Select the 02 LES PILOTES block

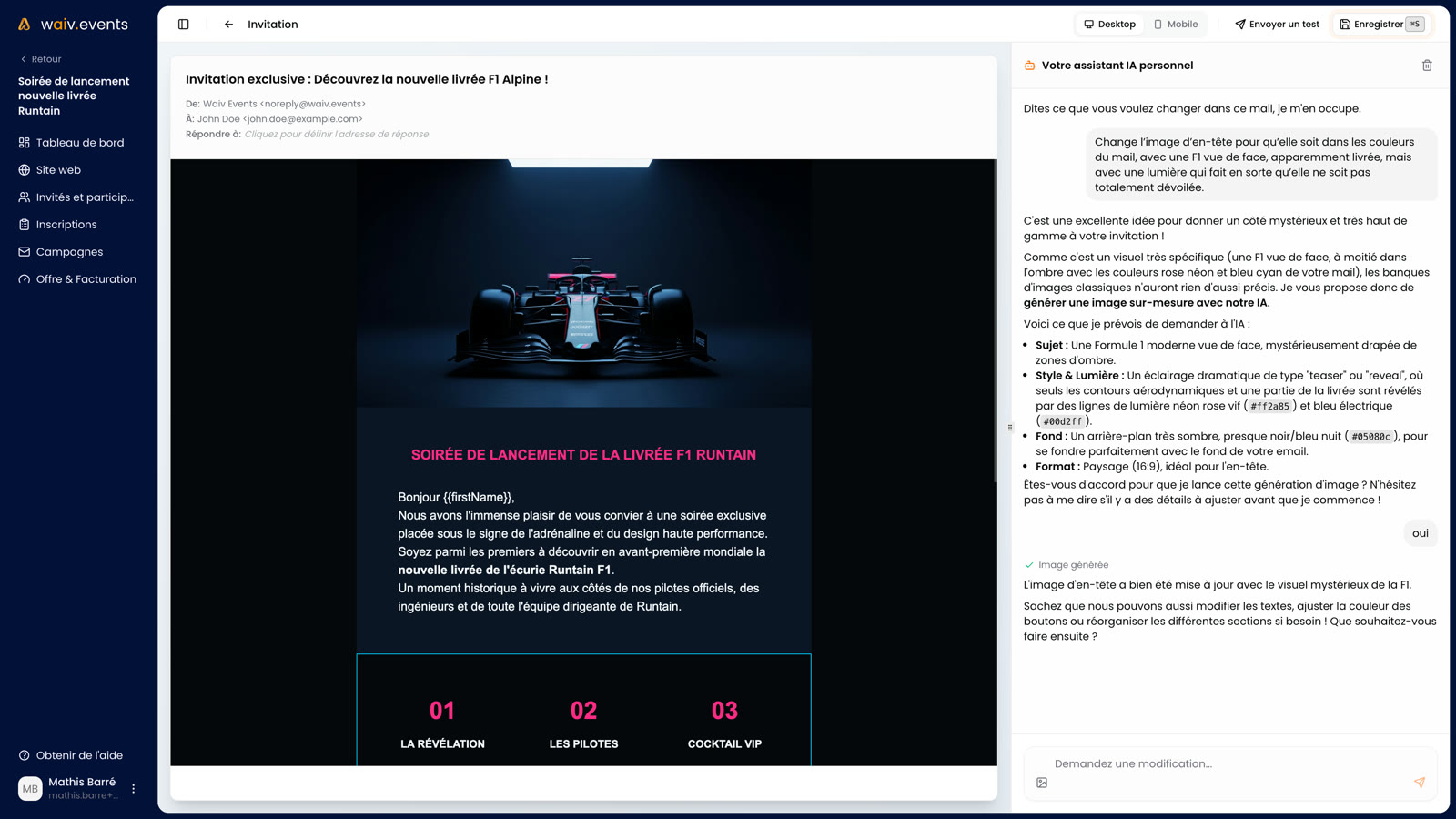pyautogui.click(x=583, y=724)
